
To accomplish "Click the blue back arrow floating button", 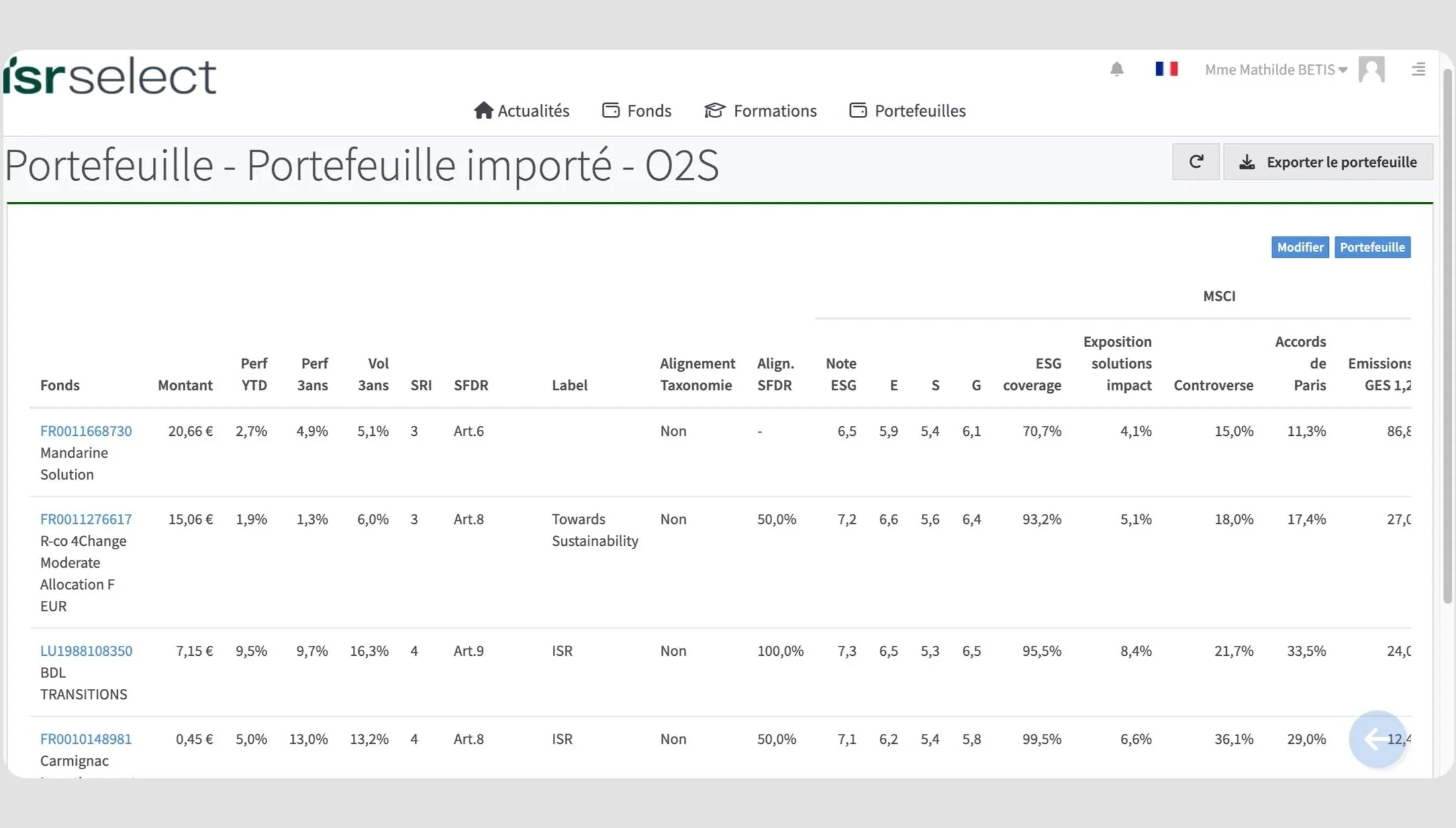I will click(x=1377, y=739).
